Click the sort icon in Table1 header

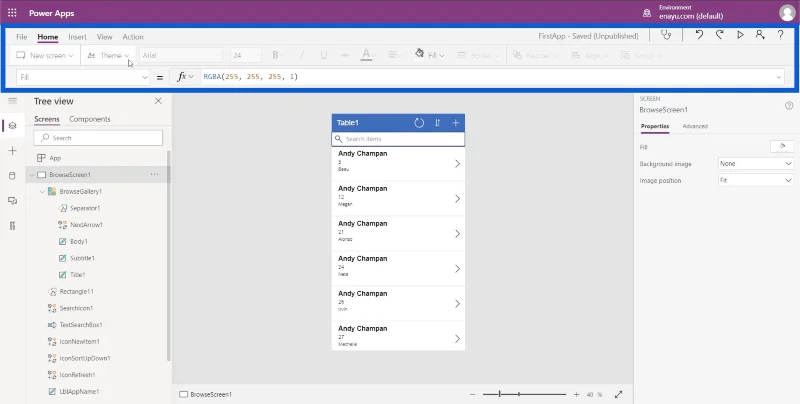point(437,123)
